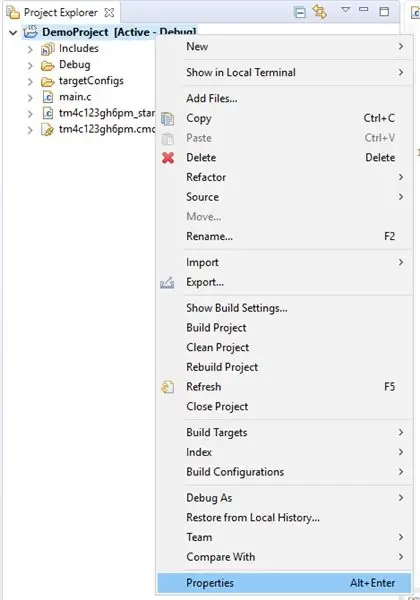Click the main.c file icon

click(x=47, y=98)
